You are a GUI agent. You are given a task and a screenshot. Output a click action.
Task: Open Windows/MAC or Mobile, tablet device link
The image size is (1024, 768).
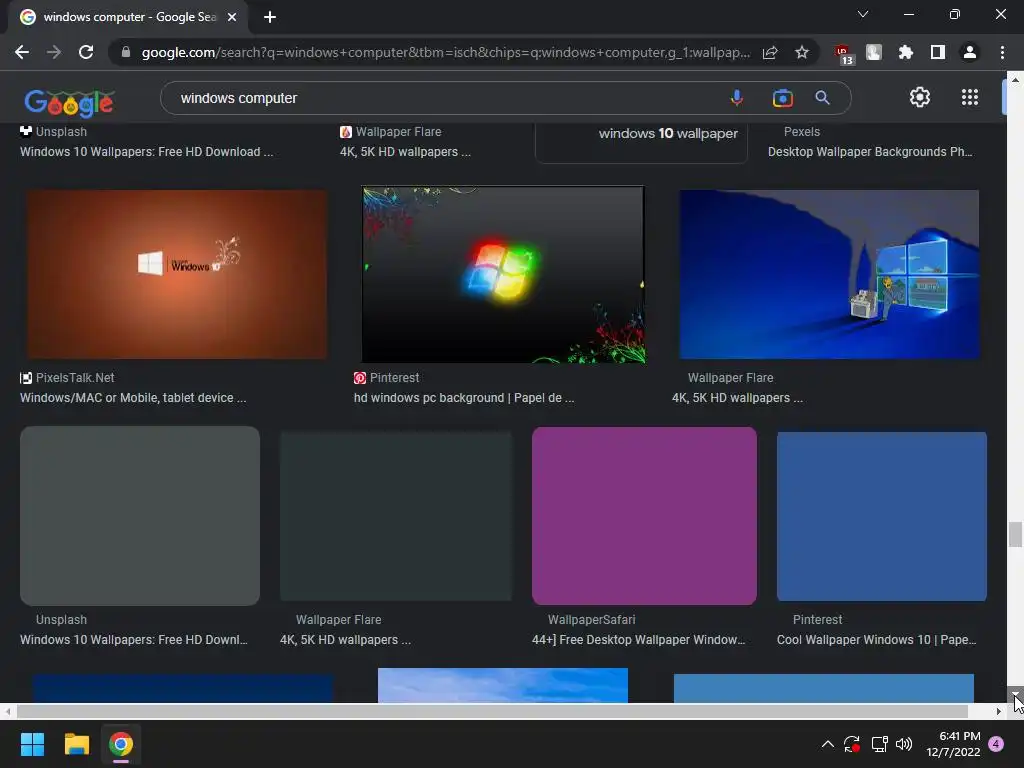point(133,398)
